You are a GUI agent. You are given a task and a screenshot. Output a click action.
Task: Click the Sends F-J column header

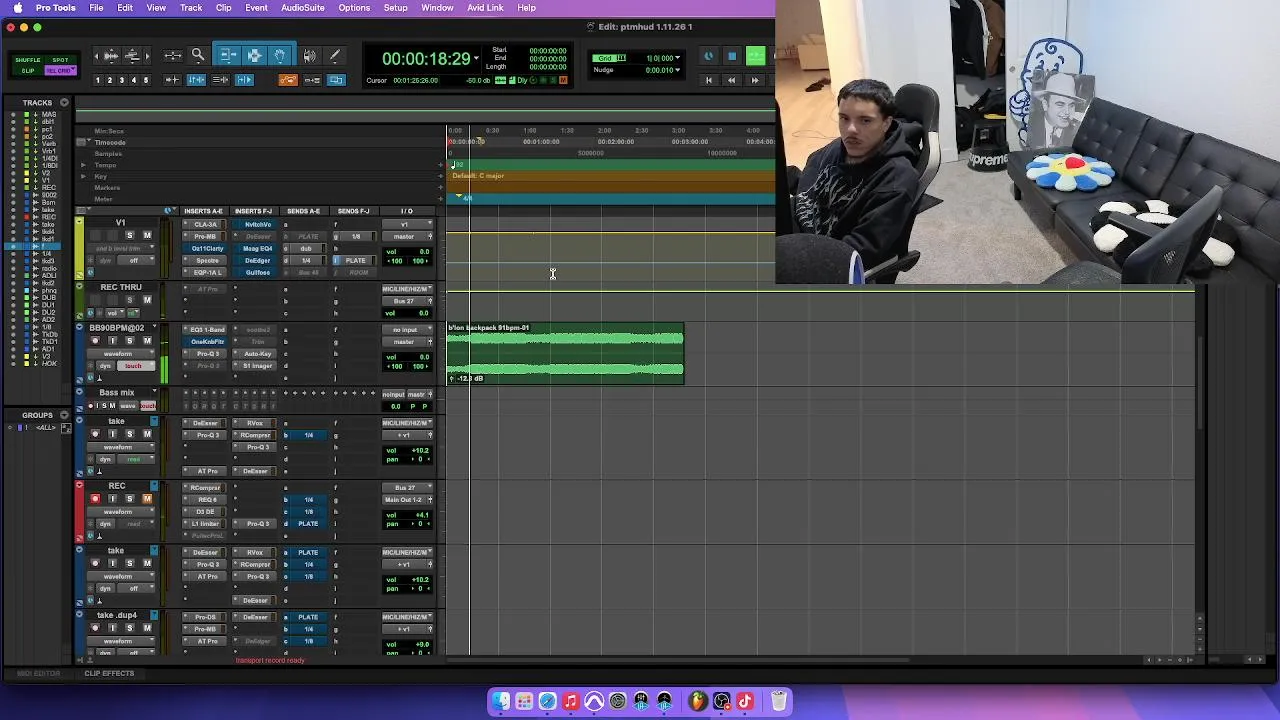[354, 211]
